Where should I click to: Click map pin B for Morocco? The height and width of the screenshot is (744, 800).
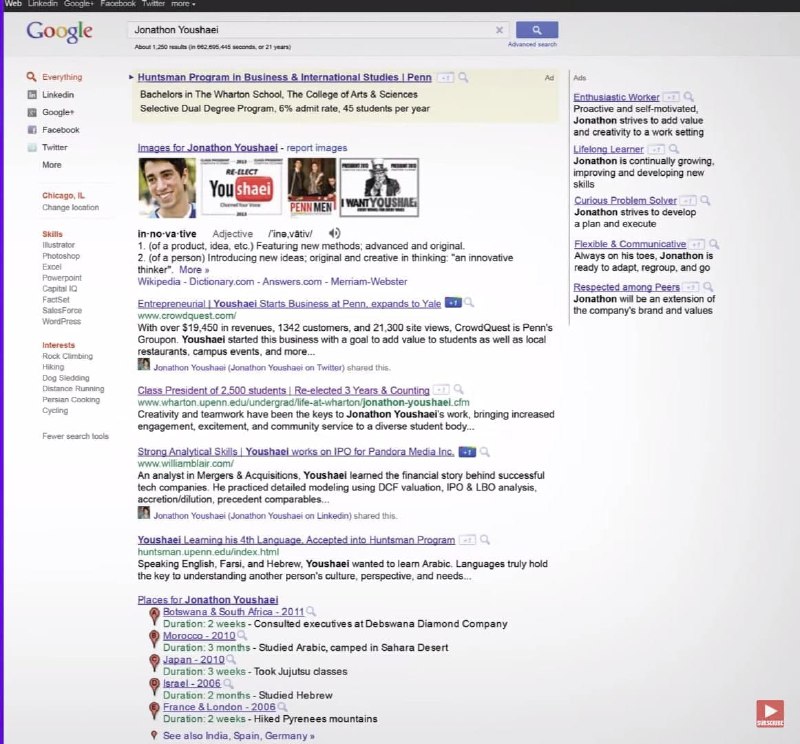click(154, 639)
